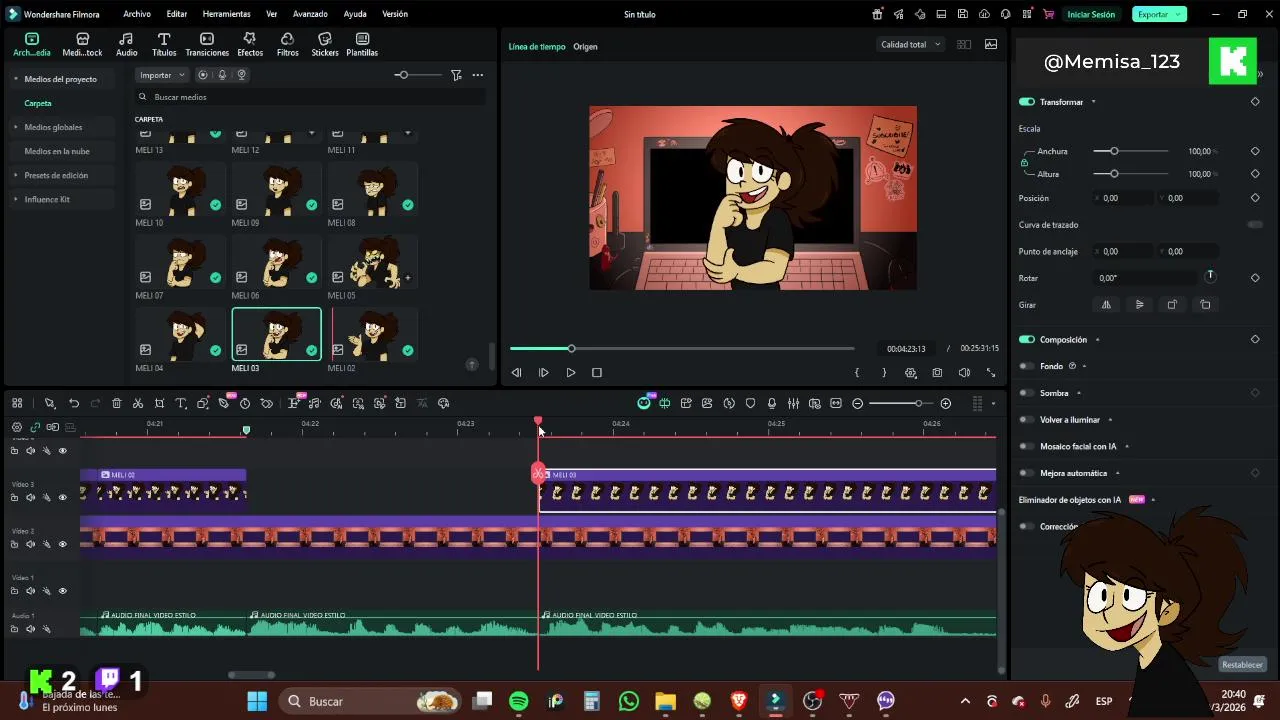1280x720 pixels.
Task: Expand Medios globales tree item
Action: (16, 127)
